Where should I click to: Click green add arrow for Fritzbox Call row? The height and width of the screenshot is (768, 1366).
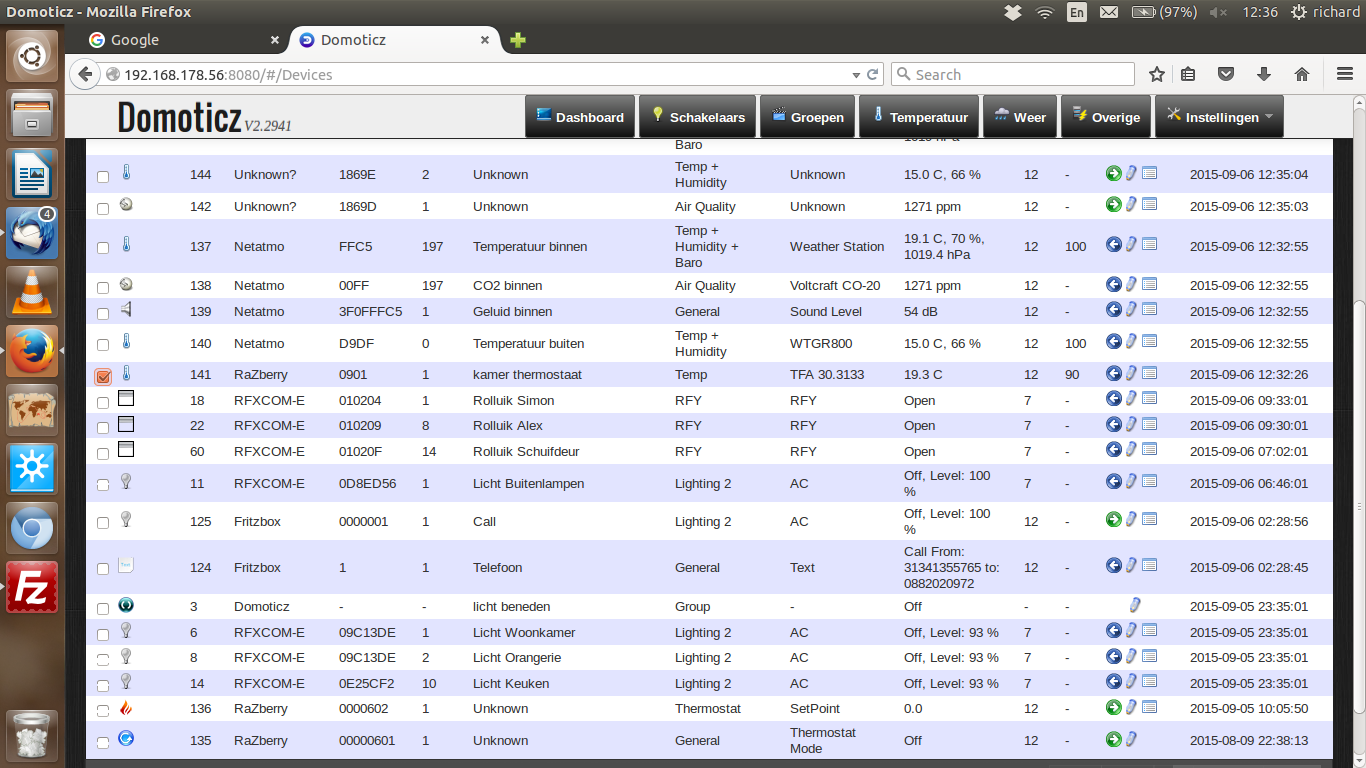pos(1114,519)
